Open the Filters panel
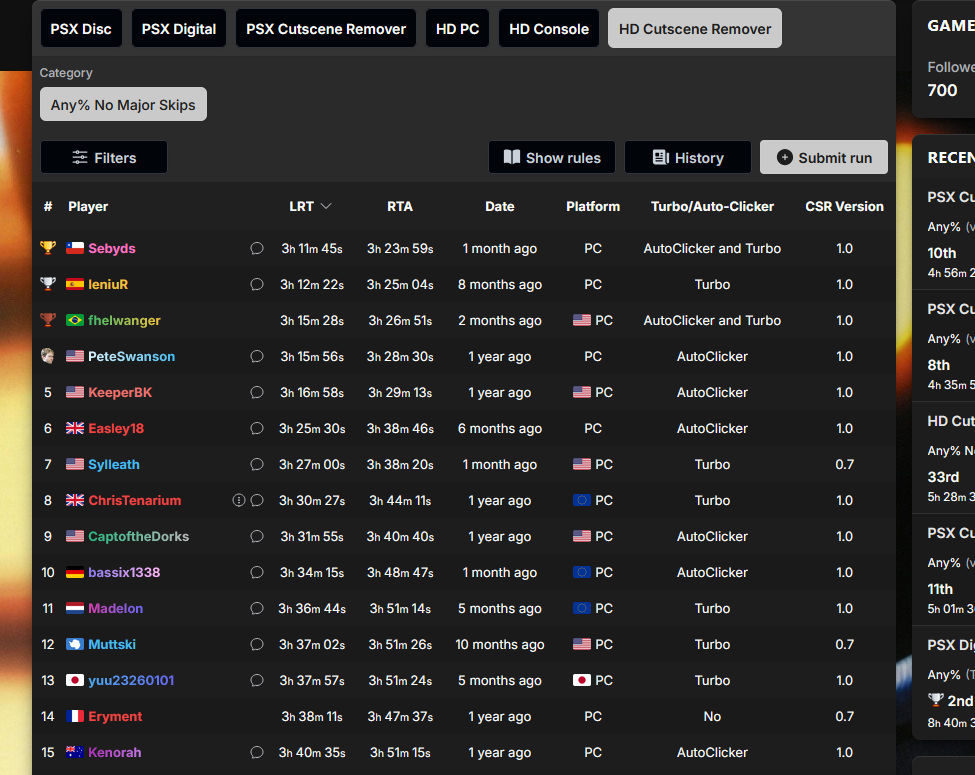Screen dimensions: 975x775 pyautogui.click(x=104, y=157)
